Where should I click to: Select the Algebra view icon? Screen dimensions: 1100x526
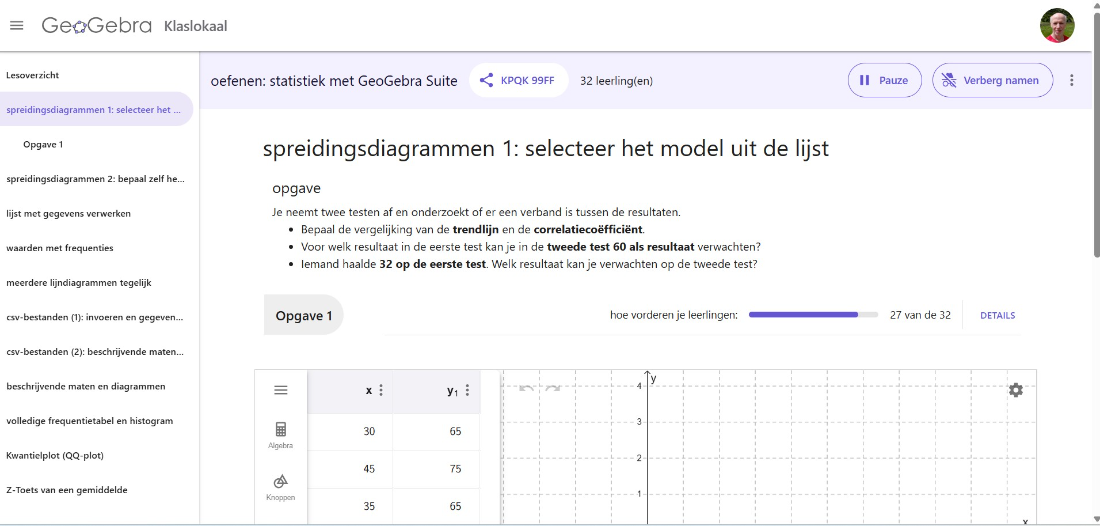coord(280,434)
